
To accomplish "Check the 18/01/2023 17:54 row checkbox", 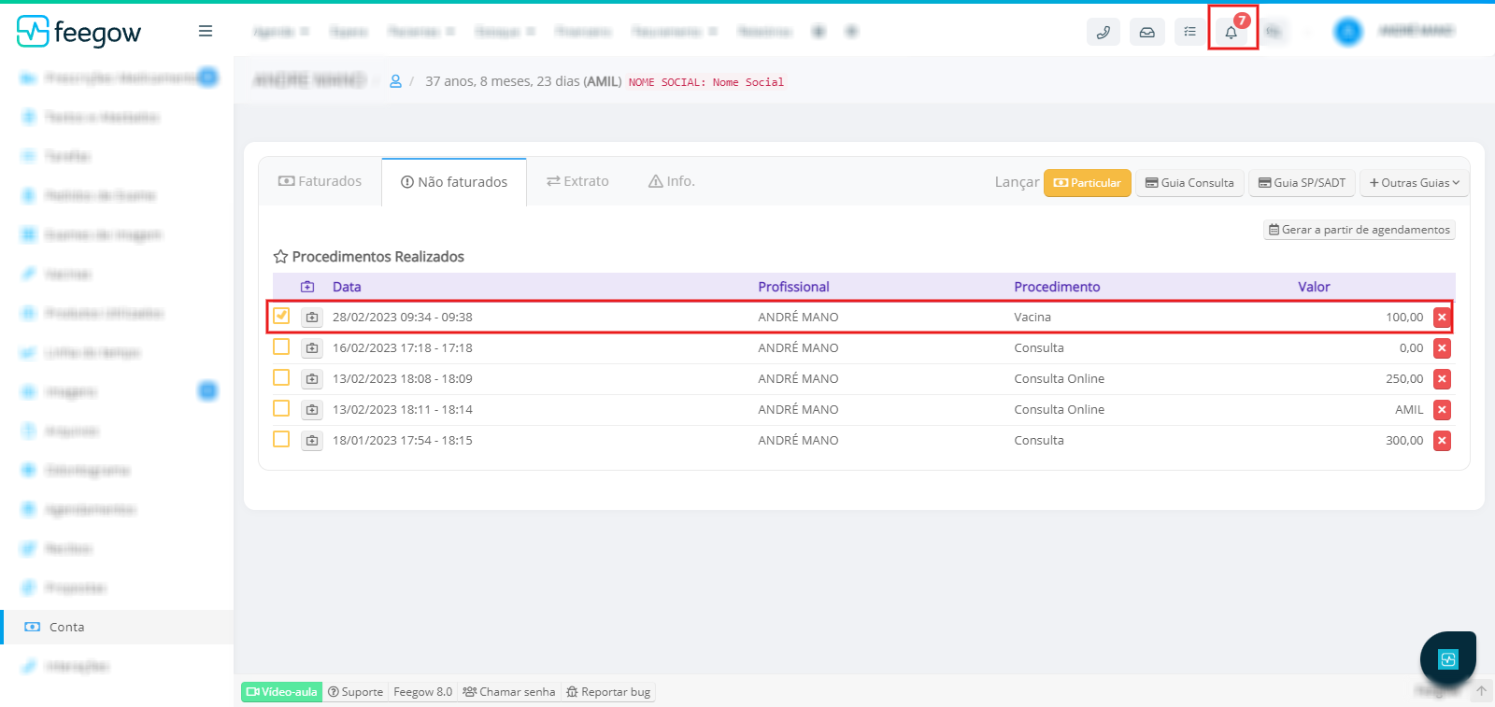I will click(281, 439).
